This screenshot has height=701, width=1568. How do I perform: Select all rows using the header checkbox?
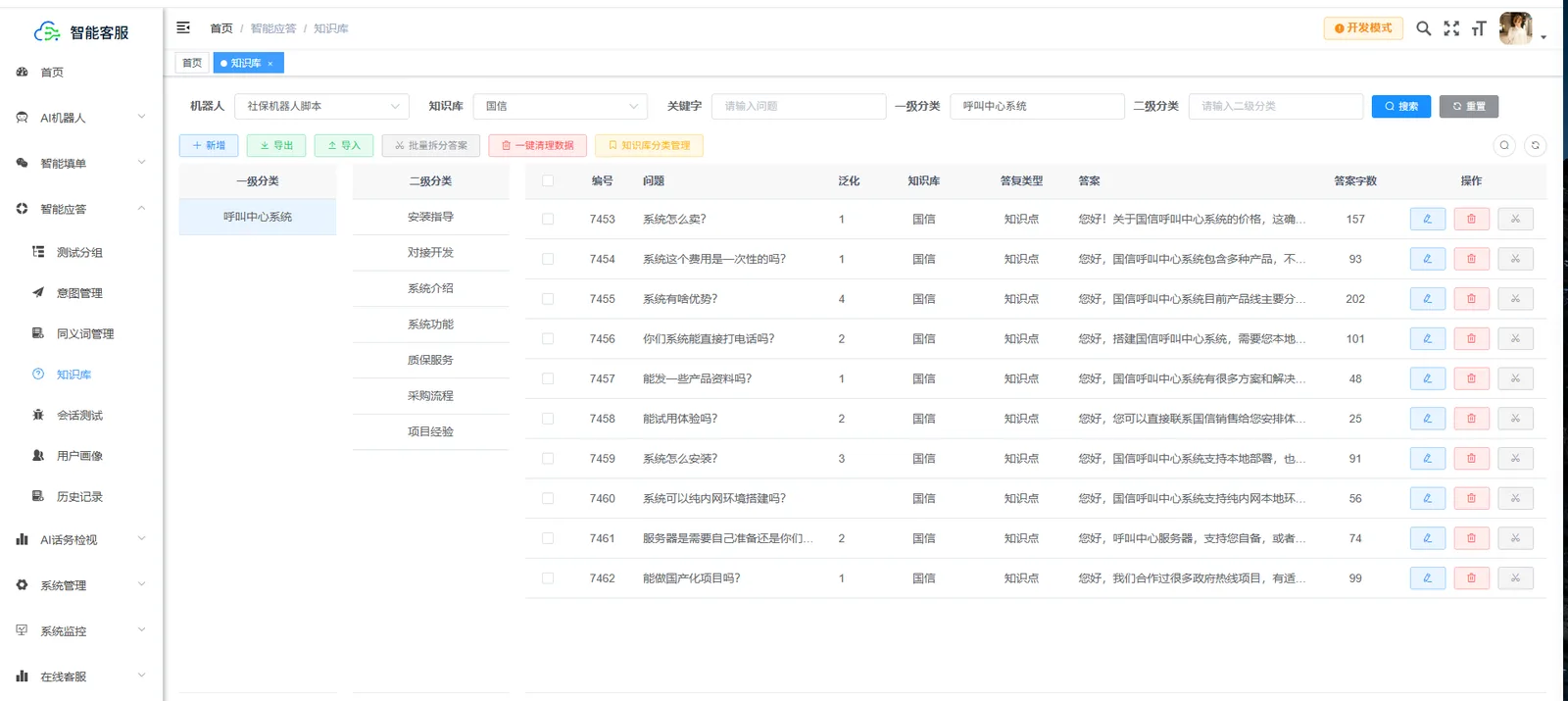point(548,180)
